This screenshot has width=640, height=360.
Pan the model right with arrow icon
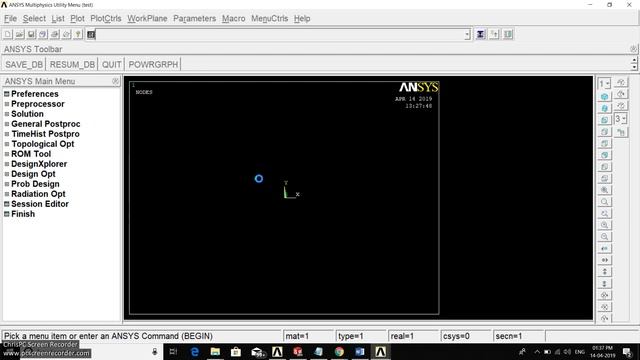point(604,260)
